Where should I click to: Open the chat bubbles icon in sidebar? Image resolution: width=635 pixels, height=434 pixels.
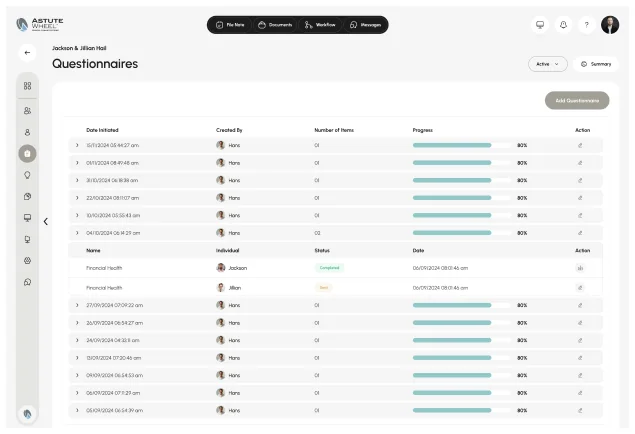[27, 282]
